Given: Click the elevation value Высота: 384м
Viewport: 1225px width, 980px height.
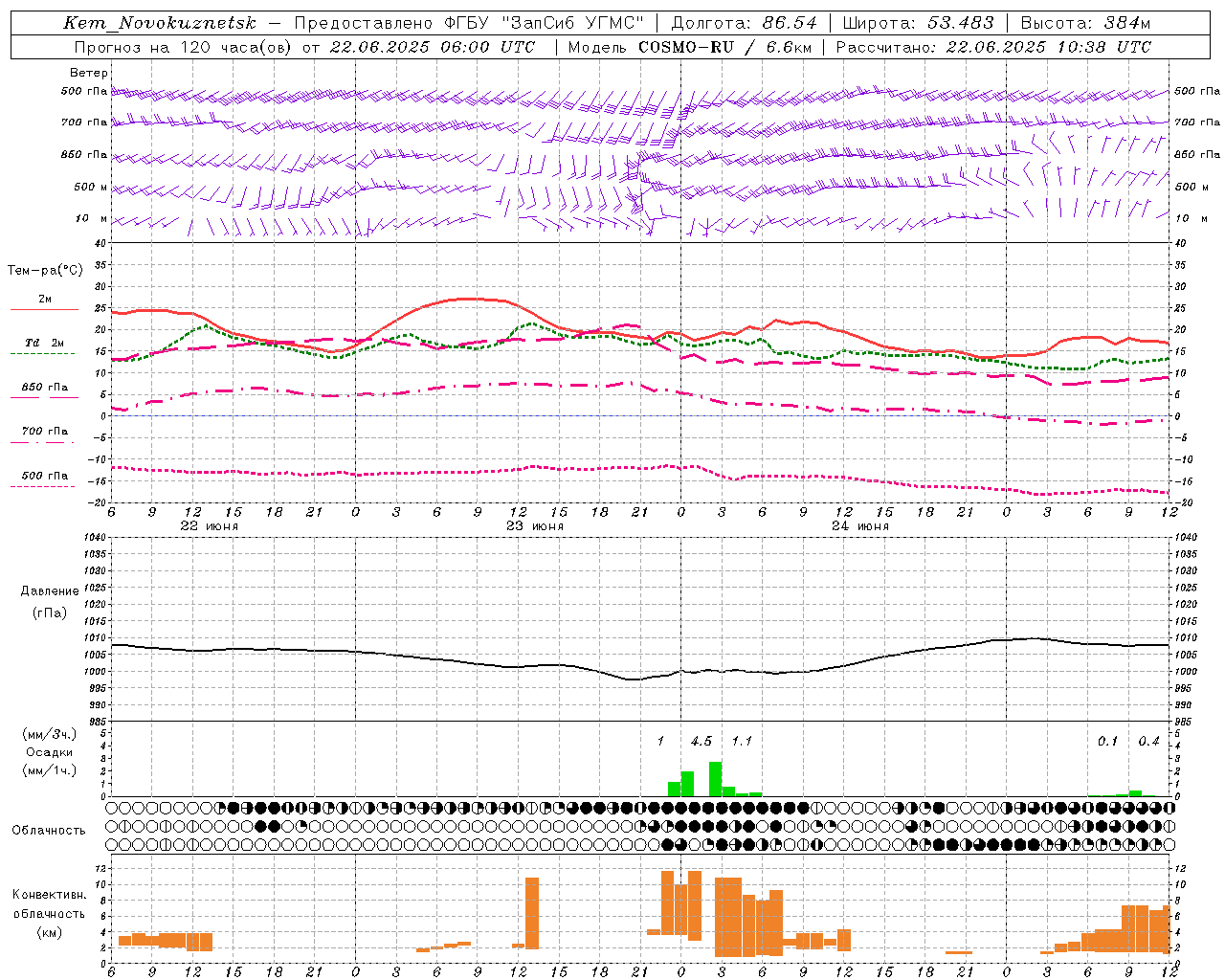Looking at the screenshot, I should pos(1086,23).
